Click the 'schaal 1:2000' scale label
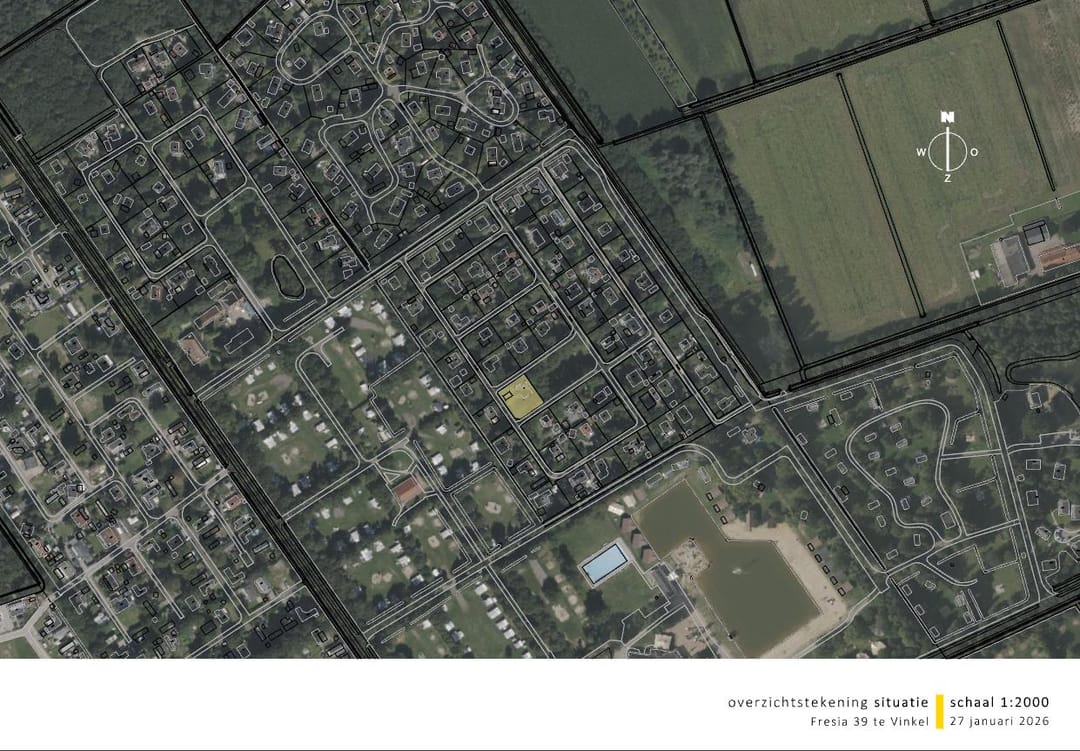Viewport: 1080px width, 751px height. [x=999, y=702]
